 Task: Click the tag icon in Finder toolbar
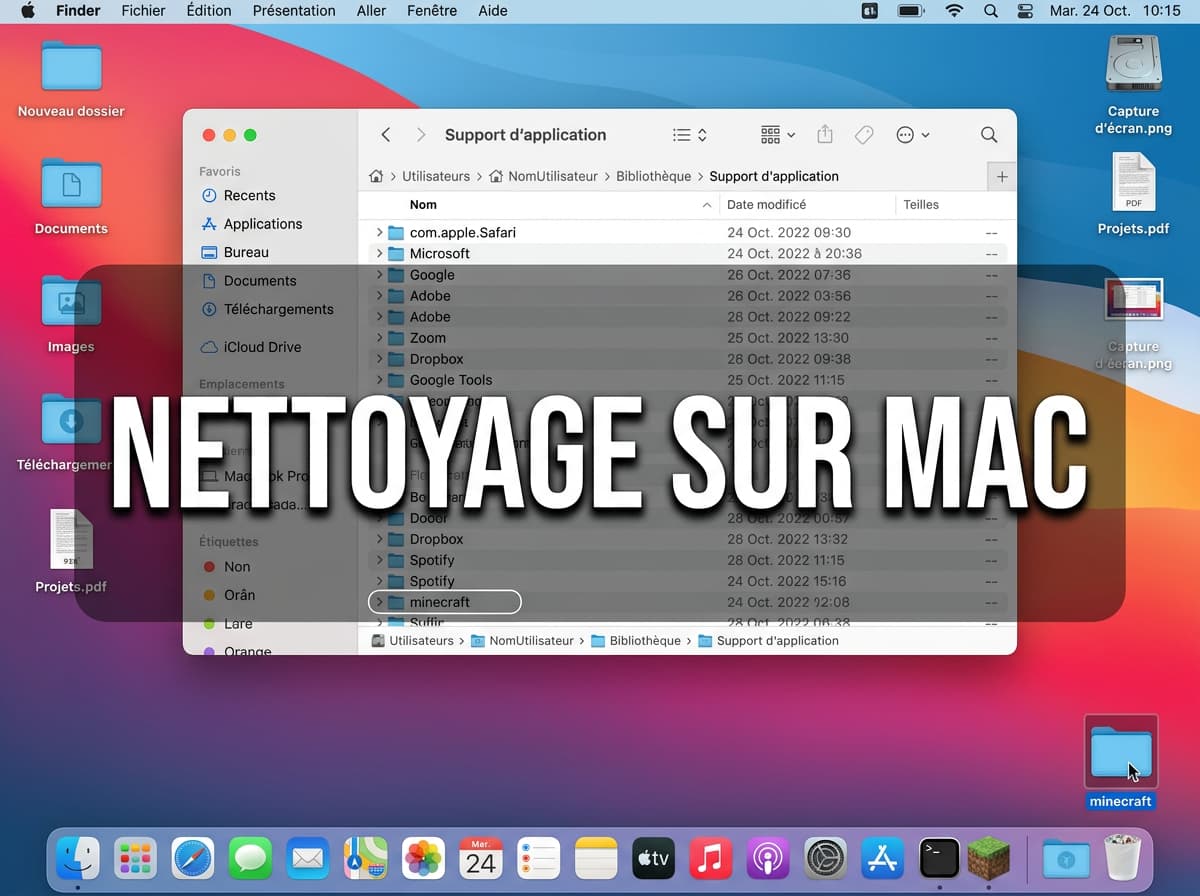point(864,135)
